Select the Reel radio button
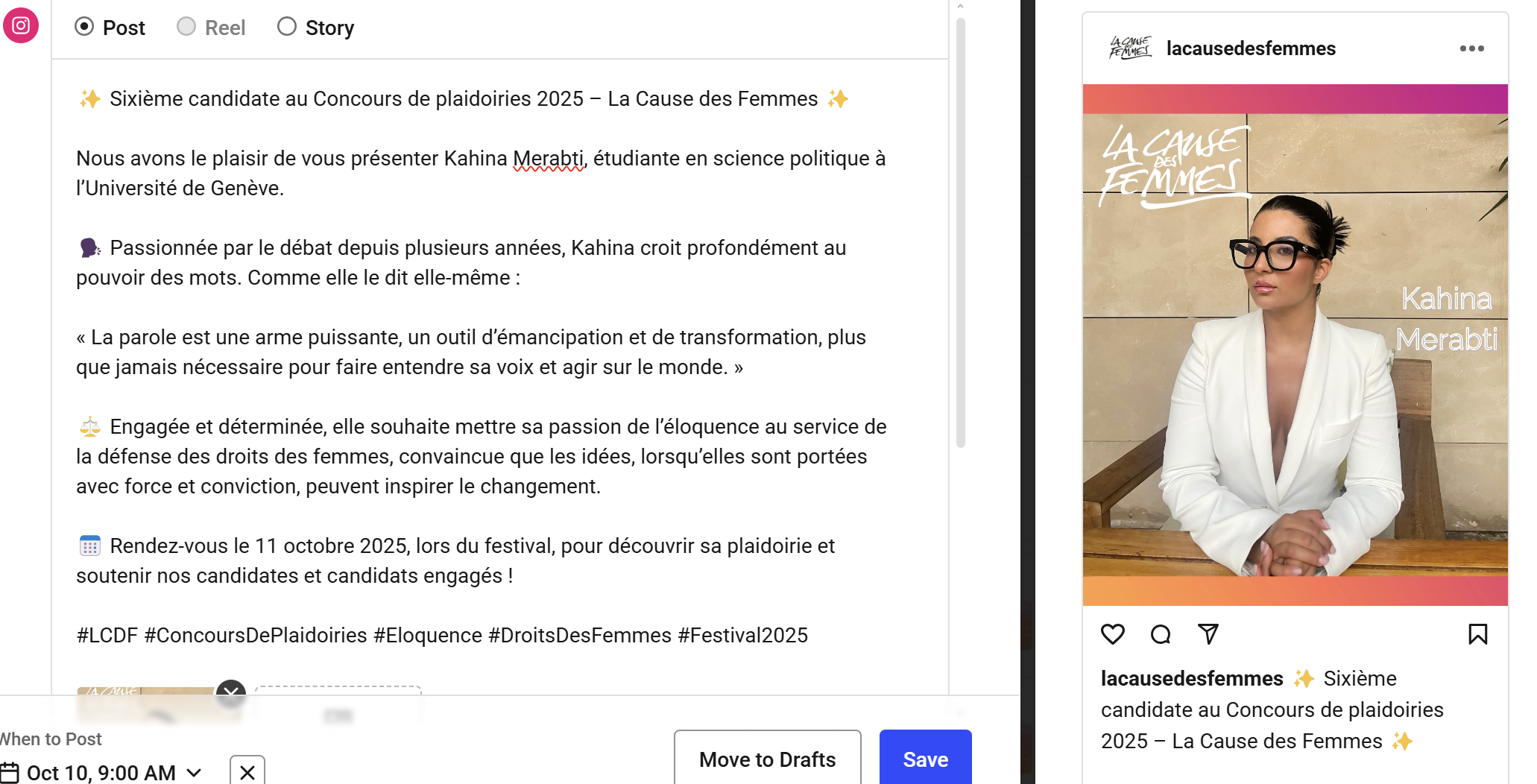Viewport: 1537px width, 784px height. [186, 27]
